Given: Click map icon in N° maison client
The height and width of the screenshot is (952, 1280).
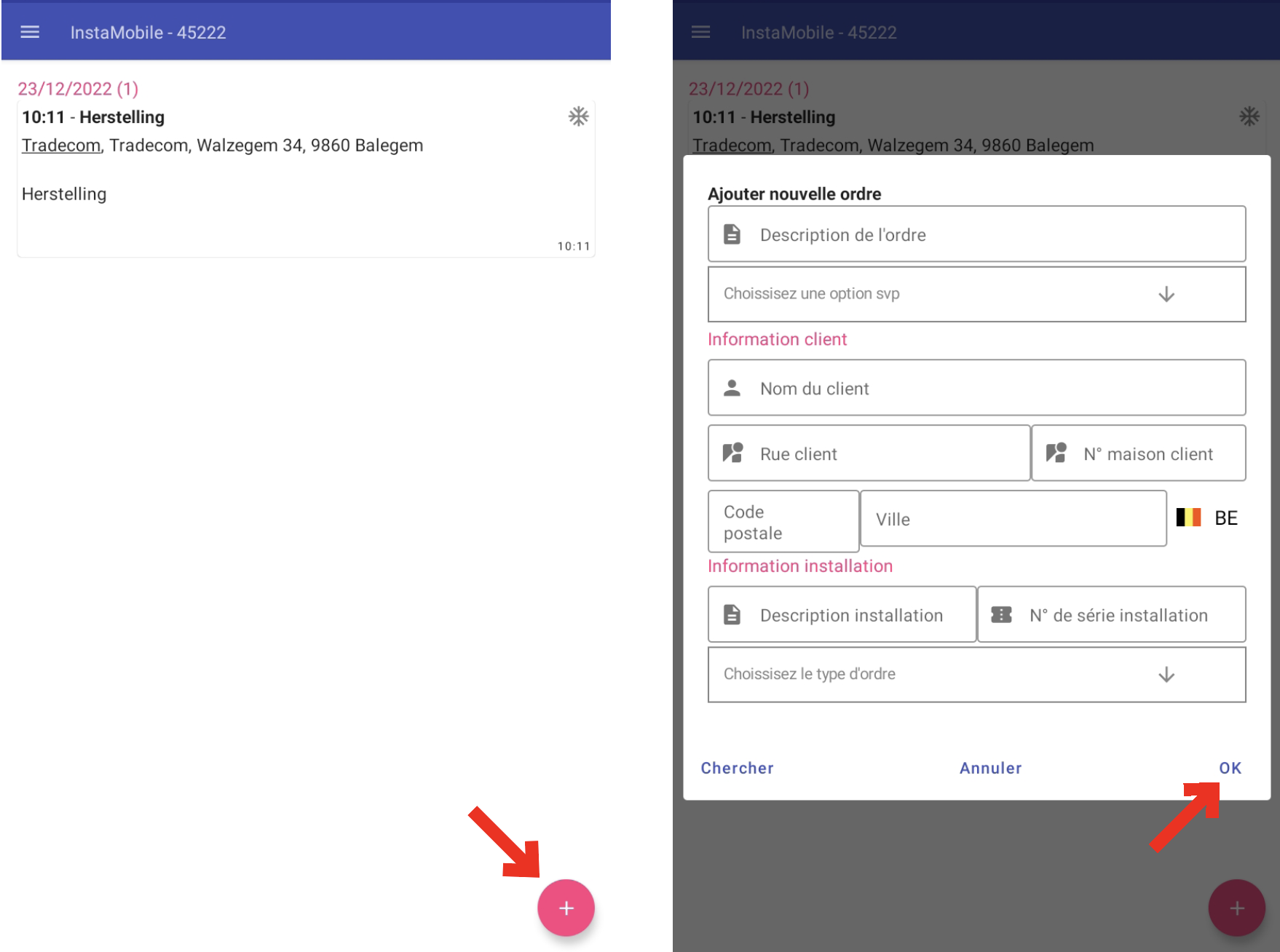Looking at the screenshot, I should [x=1056, y=453].
